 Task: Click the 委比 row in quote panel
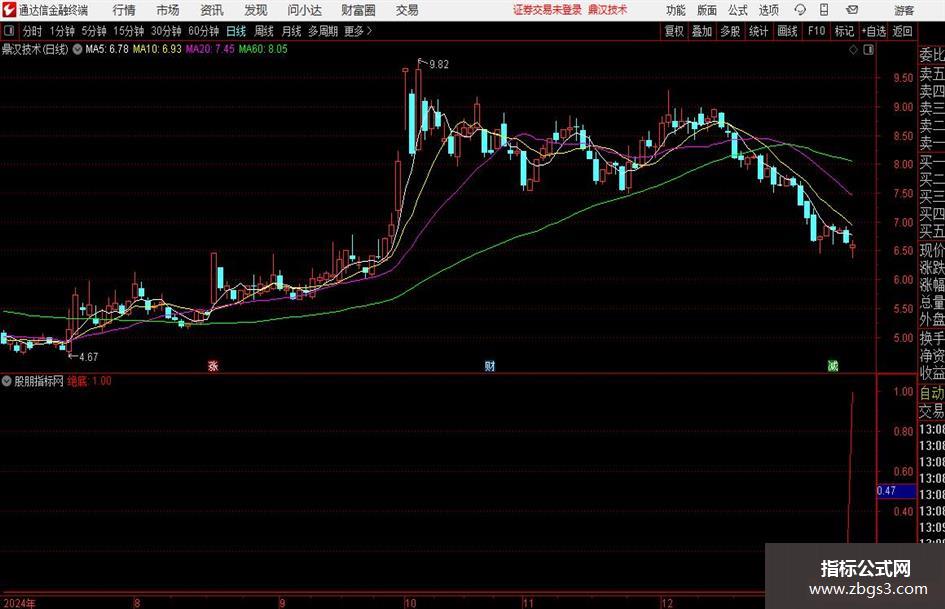(931, 55)
